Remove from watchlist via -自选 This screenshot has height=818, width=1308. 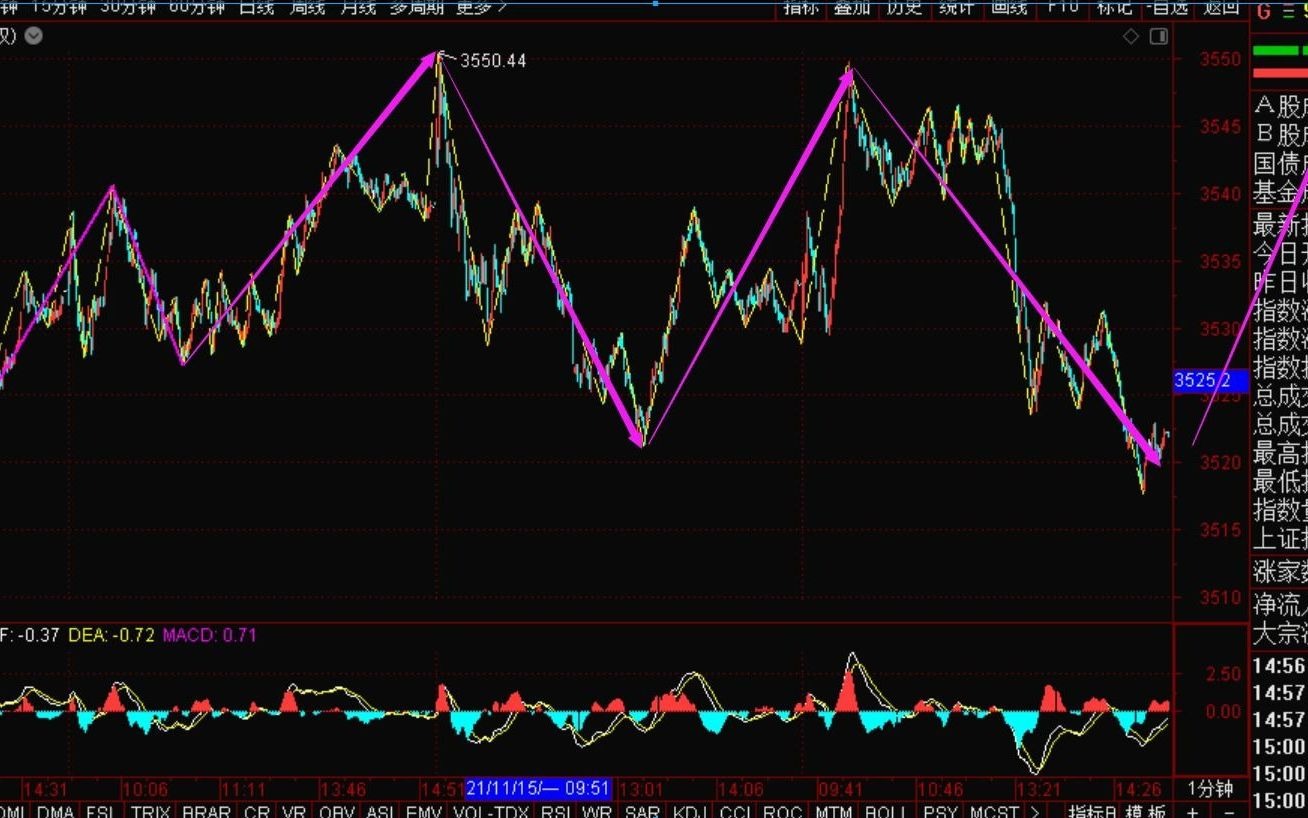click(x=1166, y=7)
